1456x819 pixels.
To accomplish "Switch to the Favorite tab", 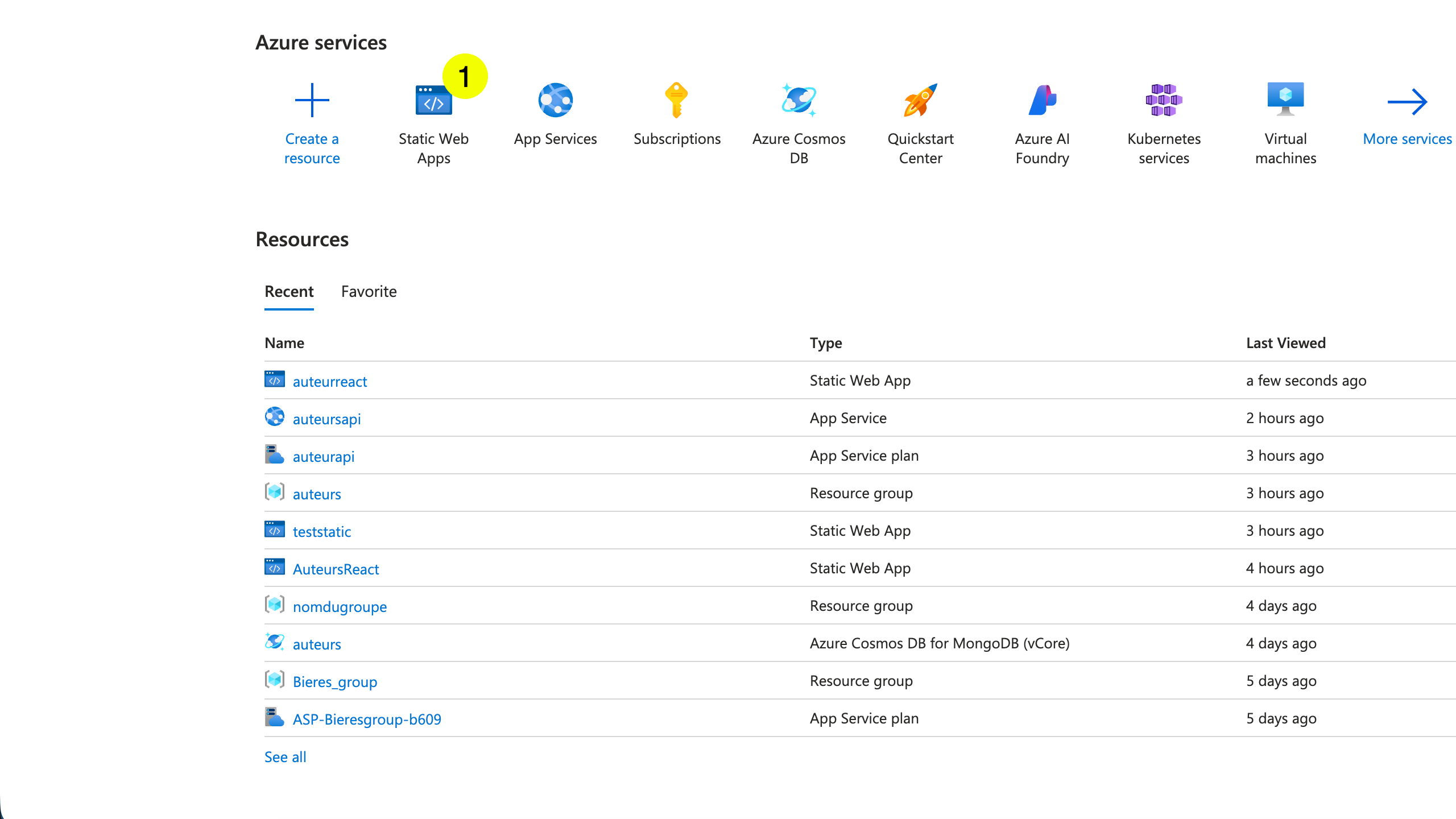I will 369,292.
